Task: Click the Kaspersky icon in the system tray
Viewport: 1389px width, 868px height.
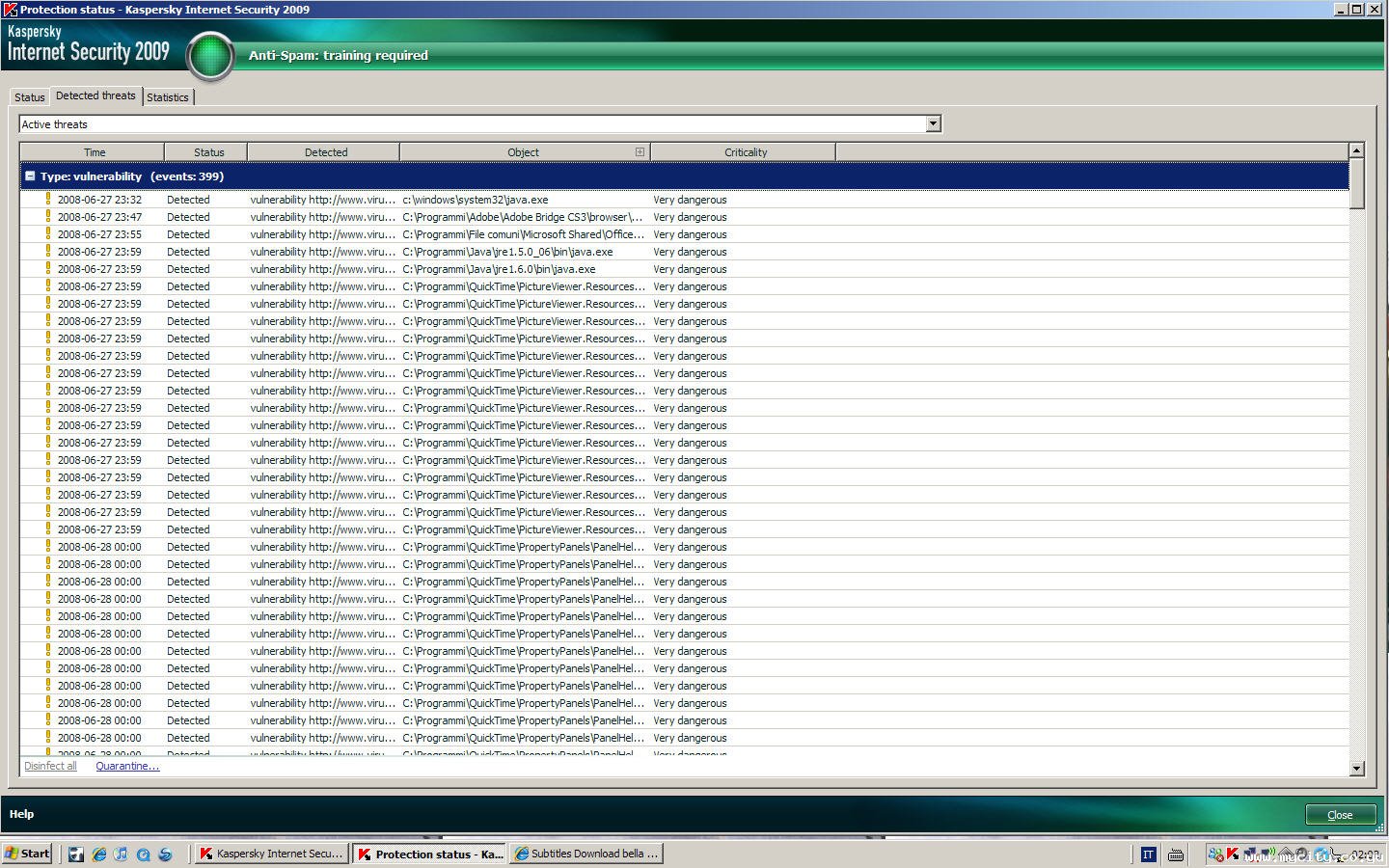Action: [x=1232, y=854]
